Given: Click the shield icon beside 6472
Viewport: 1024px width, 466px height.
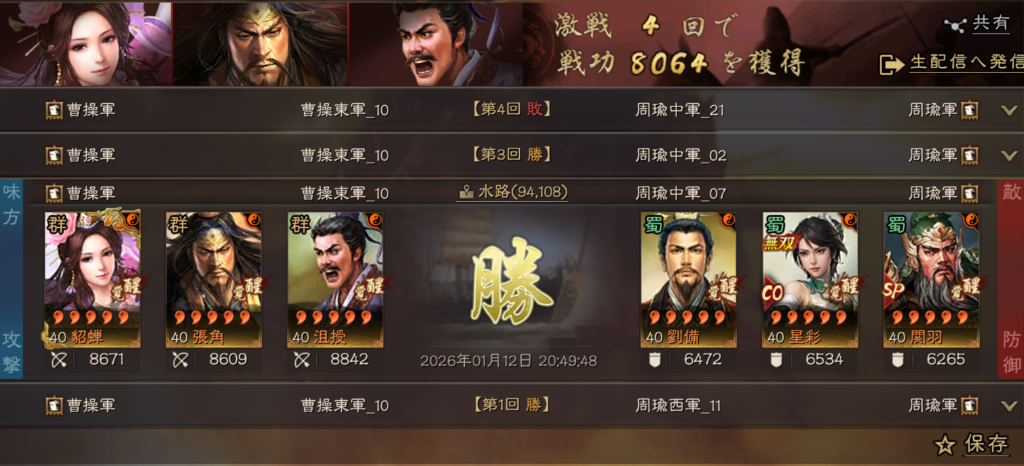Looking at the screenshot, I should pos(655,359).
